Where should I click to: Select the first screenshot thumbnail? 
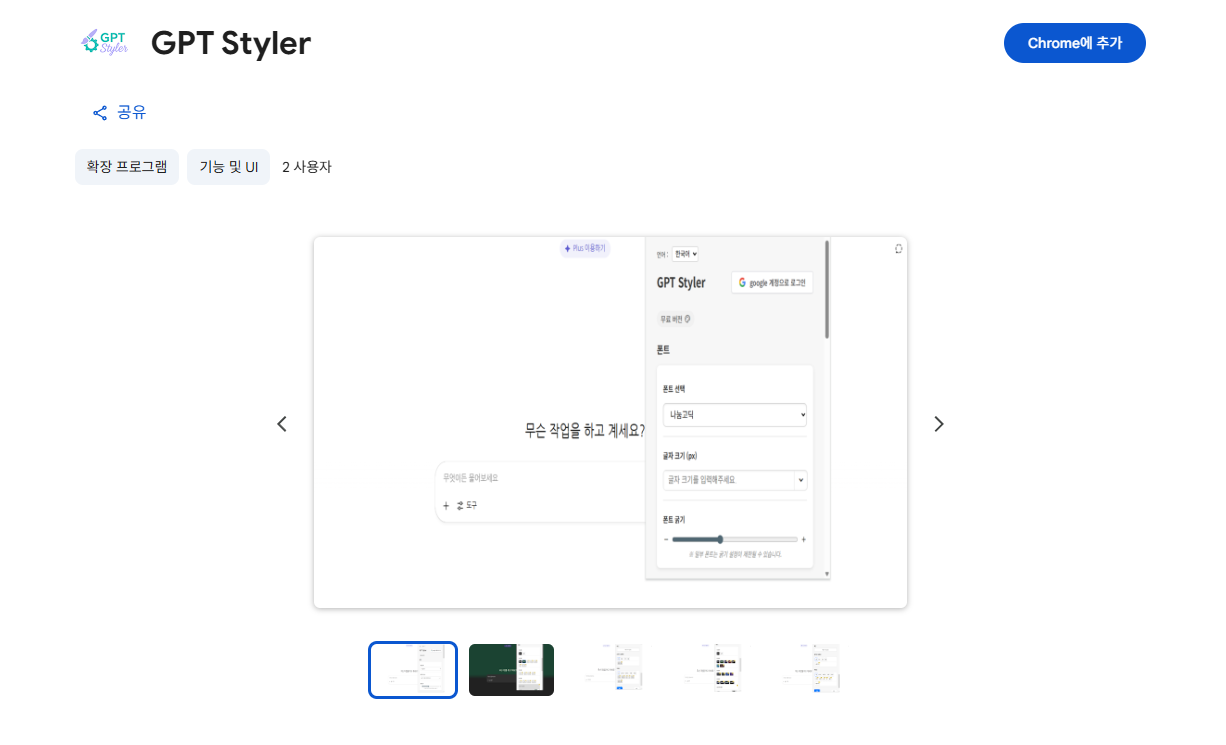[x=413, y=670]
